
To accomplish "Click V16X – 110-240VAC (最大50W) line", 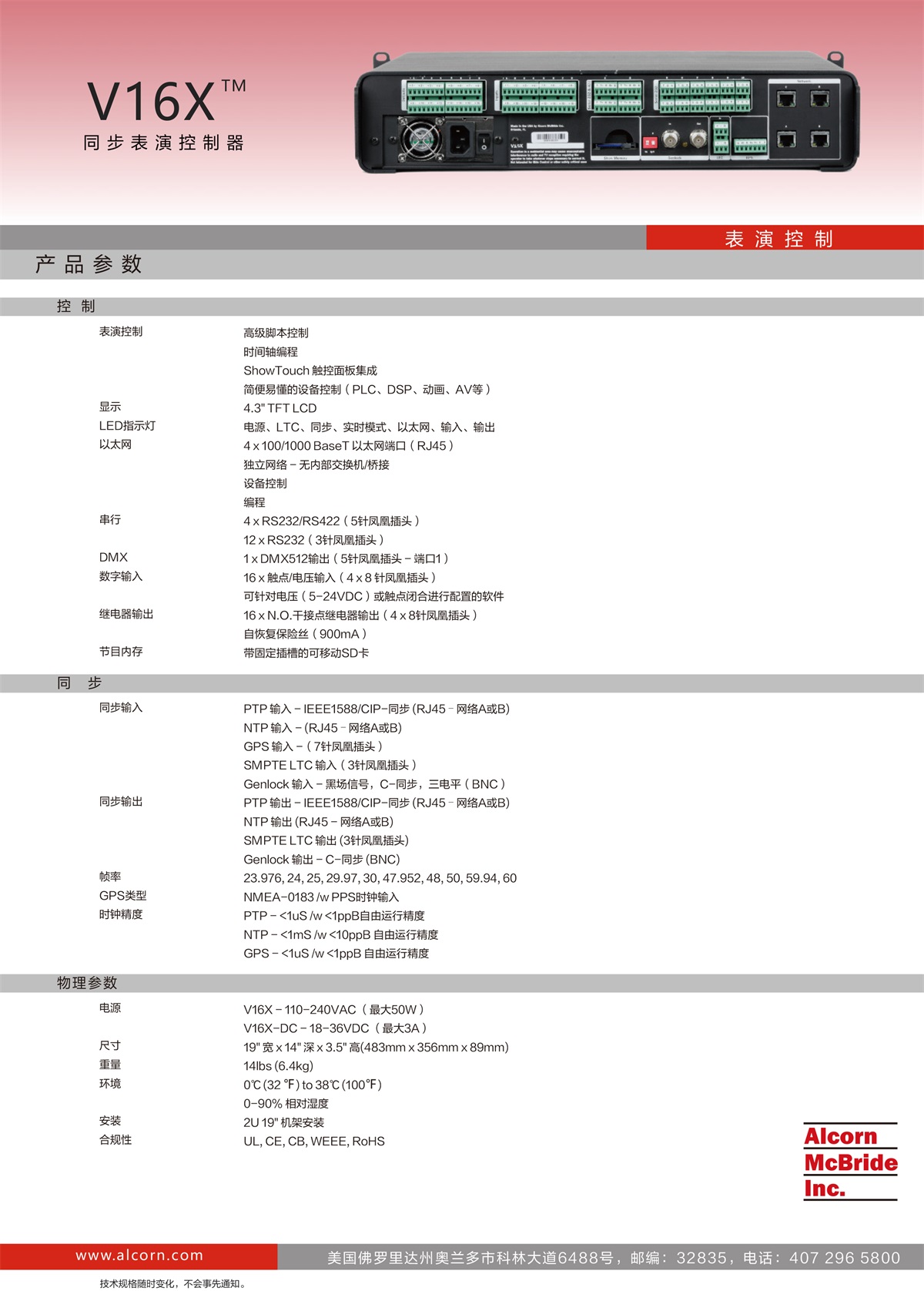I will tap(335, 1010).
